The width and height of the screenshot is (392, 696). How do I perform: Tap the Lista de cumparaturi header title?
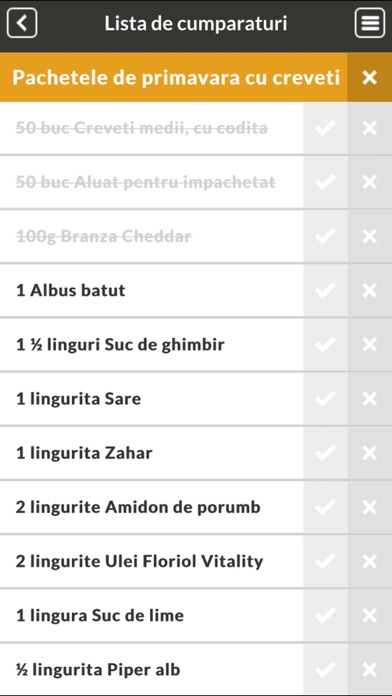pos(196,24)
